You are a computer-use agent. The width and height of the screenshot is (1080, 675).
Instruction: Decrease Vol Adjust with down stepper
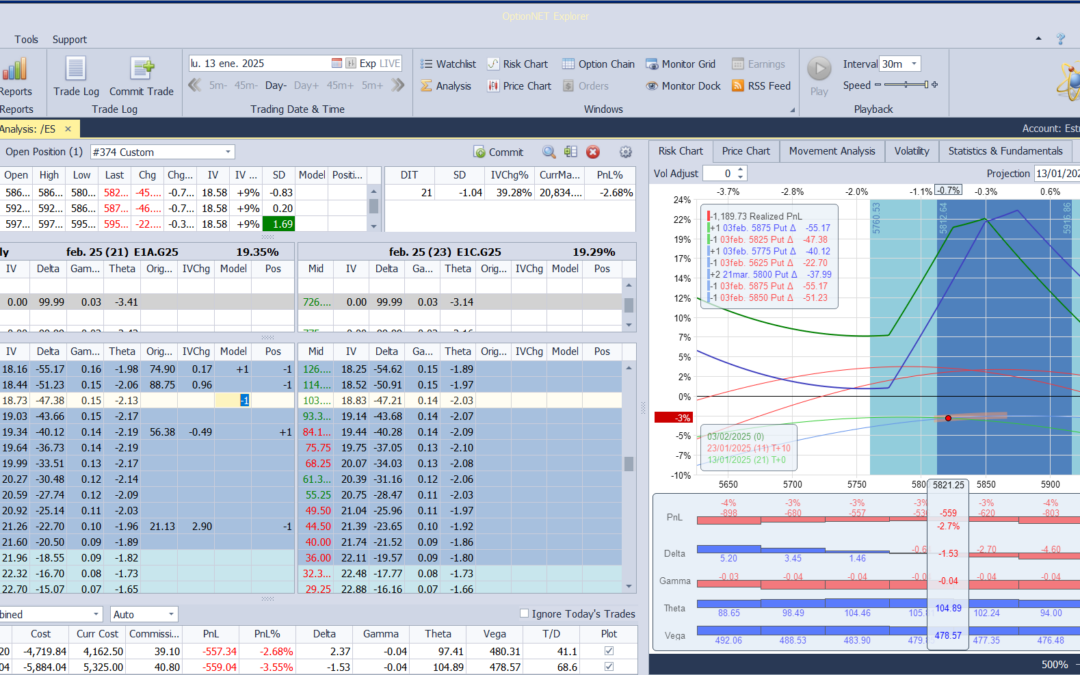(740, 177)
